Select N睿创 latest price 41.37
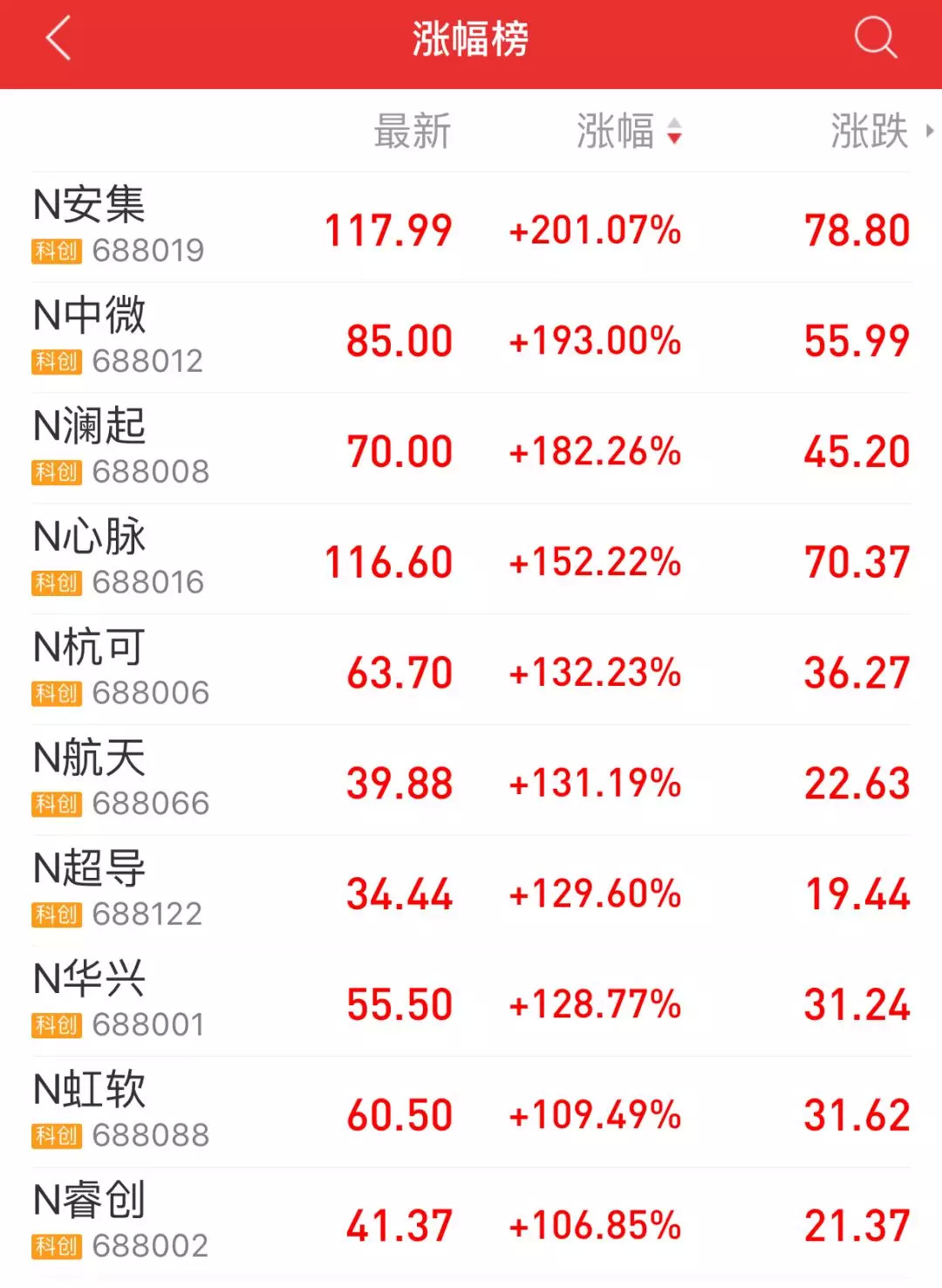 coord(399,1226)
